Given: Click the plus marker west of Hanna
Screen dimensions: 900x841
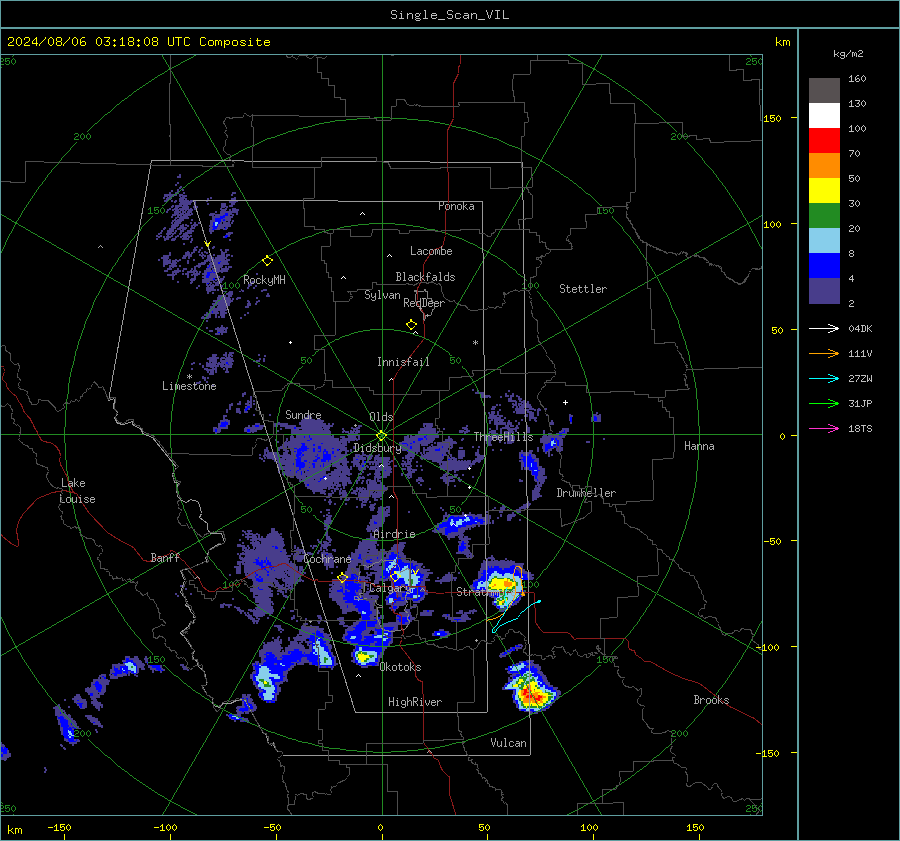Looking at the screenshot, I should (565, 402).
